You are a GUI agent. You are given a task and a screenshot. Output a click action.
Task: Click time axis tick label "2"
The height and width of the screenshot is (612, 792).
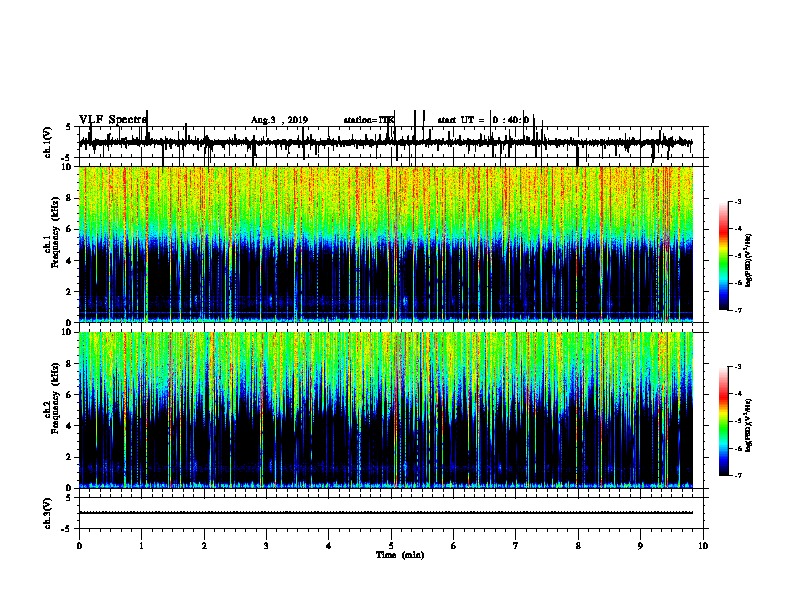(x=204, y=546)
